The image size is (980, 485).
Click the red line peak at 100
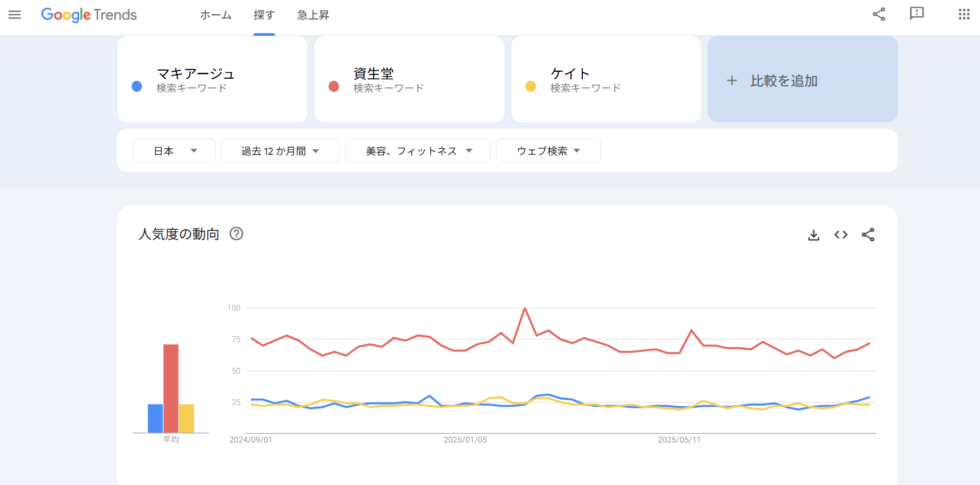coord(524,308)
